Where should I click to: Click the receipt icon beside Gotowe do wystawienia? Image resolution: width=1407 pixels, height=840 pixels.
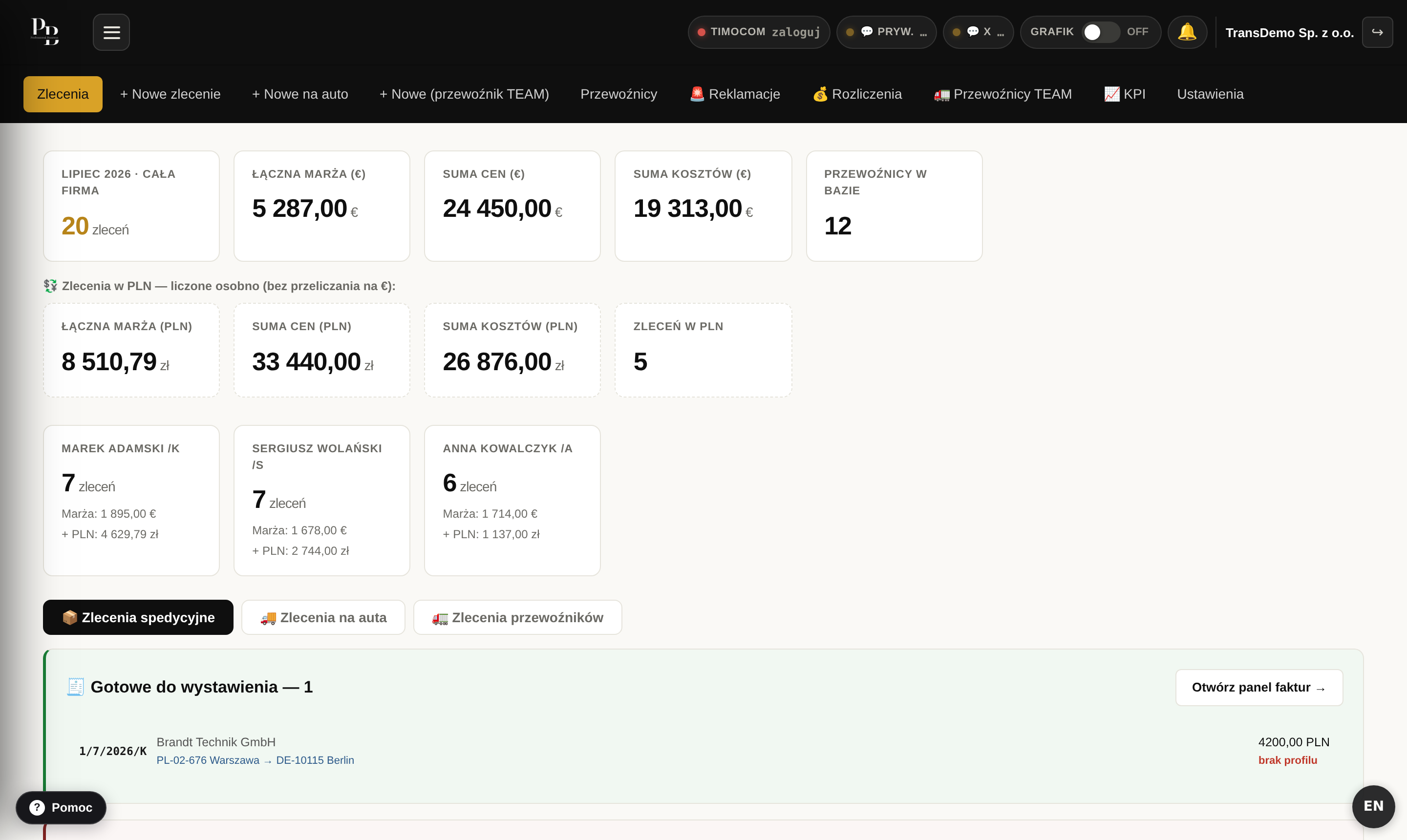pos(75,687)
